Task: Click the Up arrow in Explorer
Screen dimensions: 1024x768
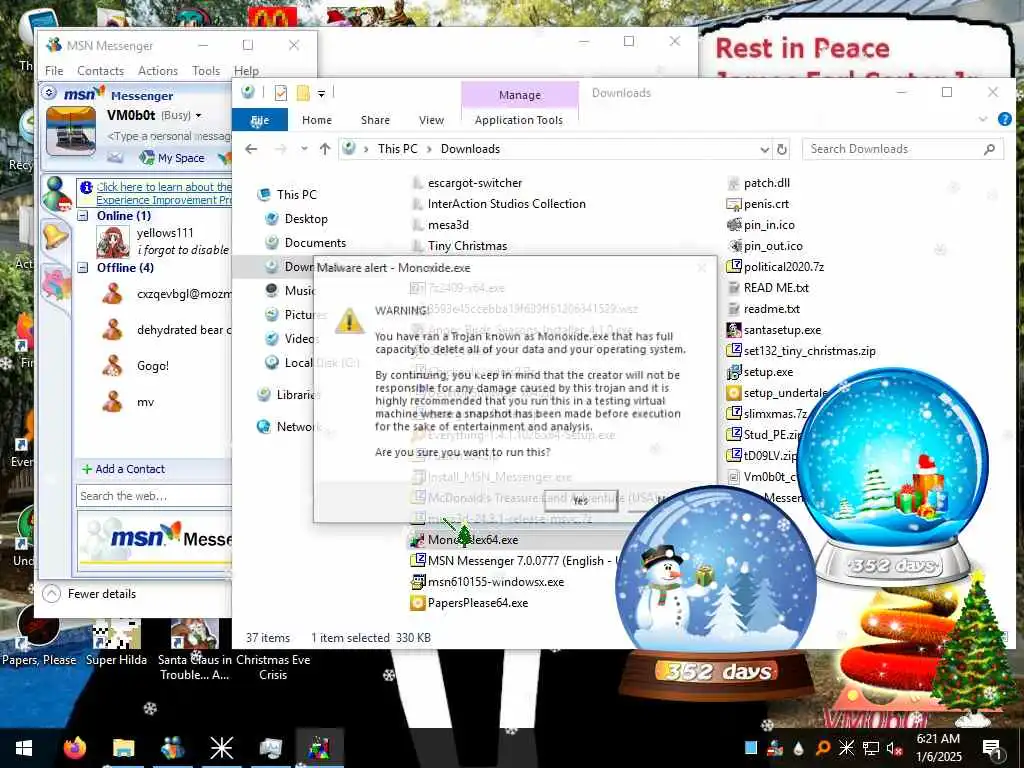Action: [325, 149]
